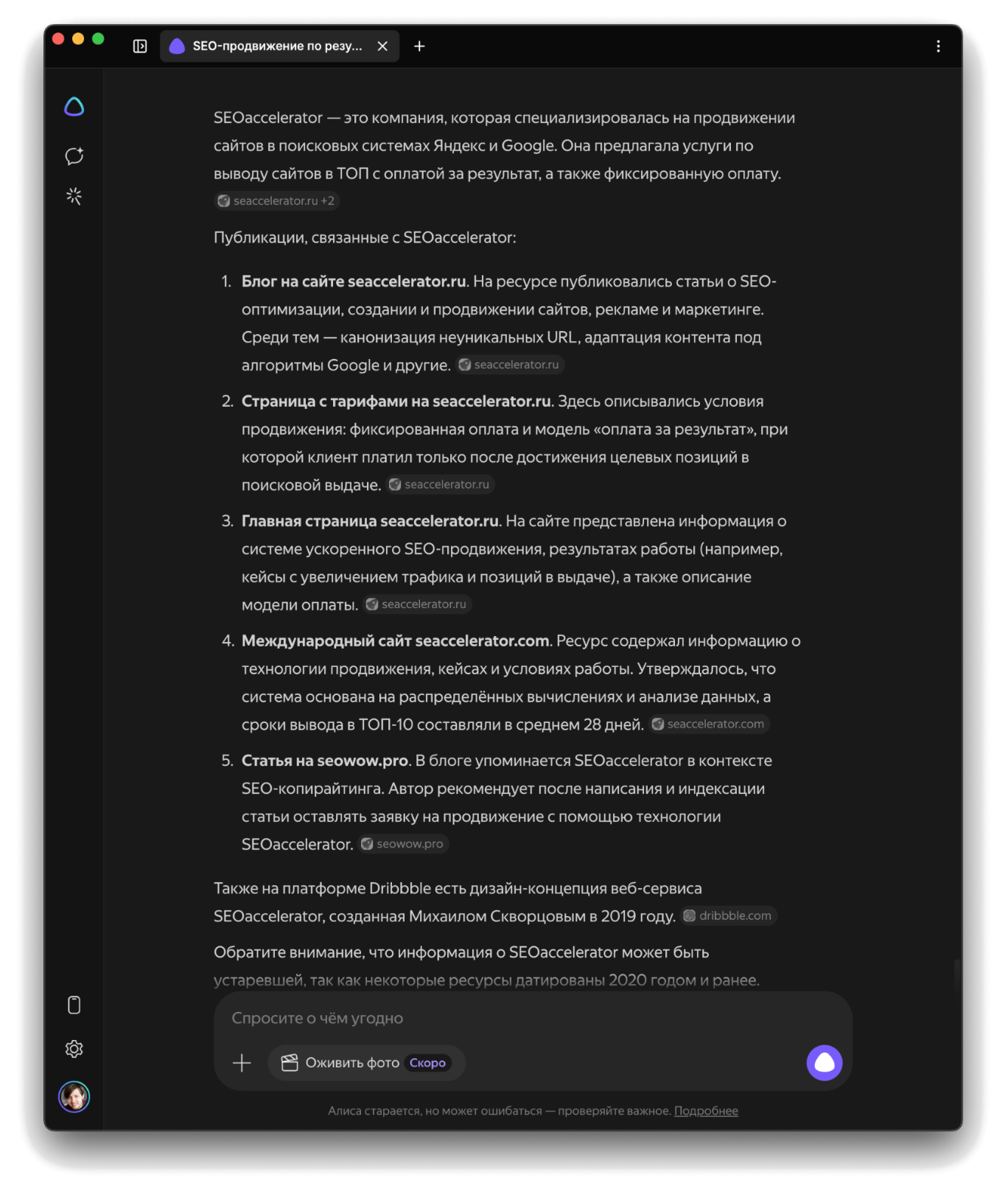This screenshot has width=1008, height=1197.
Task: Close the SEO-продвижение tab
Action: pos(382,46)
